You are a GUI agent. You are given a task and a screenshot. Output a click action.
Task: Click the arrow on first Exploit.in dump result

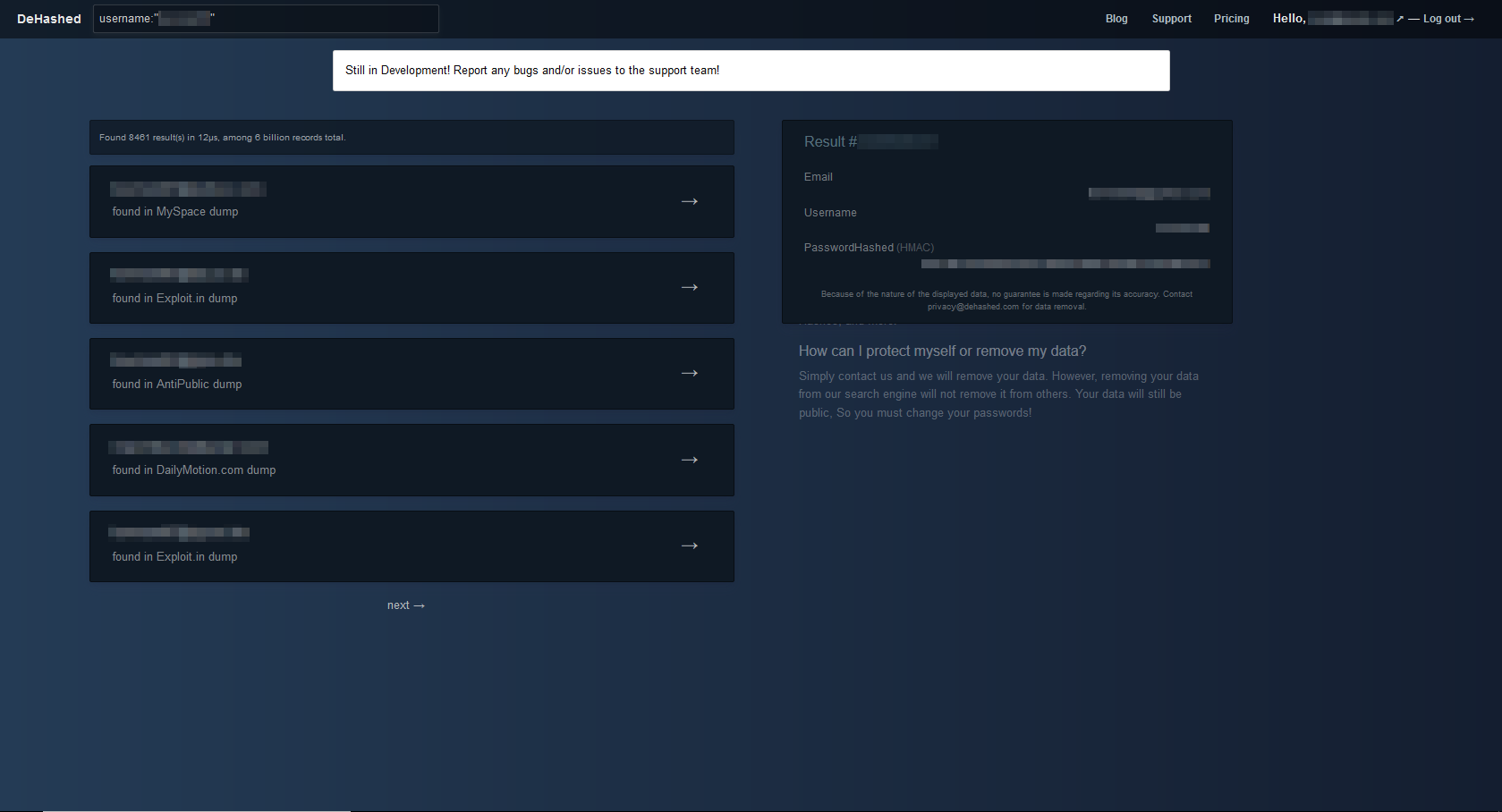[x=689, y=287]
